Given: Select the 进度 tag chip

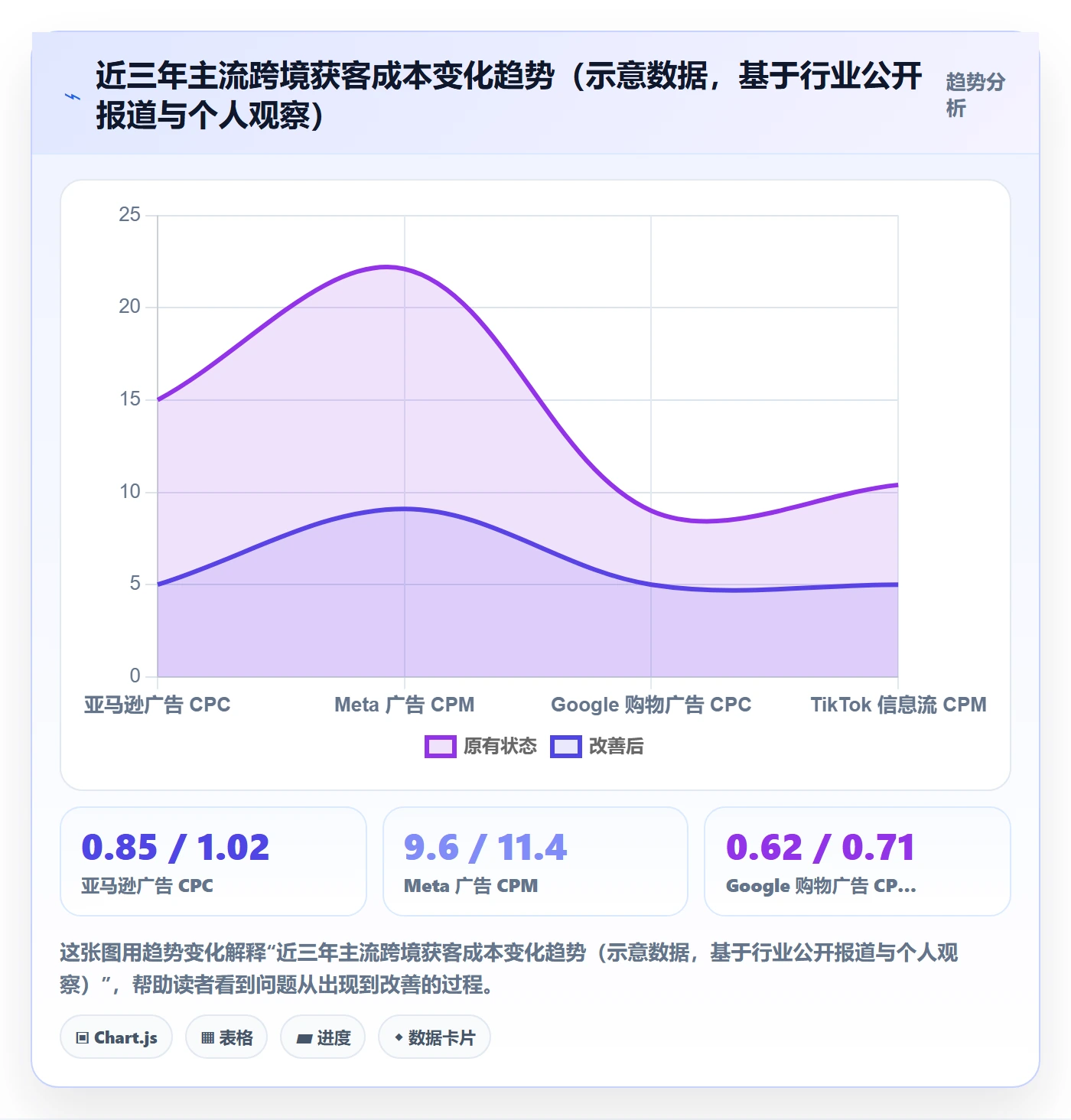Looking at the screenshot, I should [x=323, y=1037].
